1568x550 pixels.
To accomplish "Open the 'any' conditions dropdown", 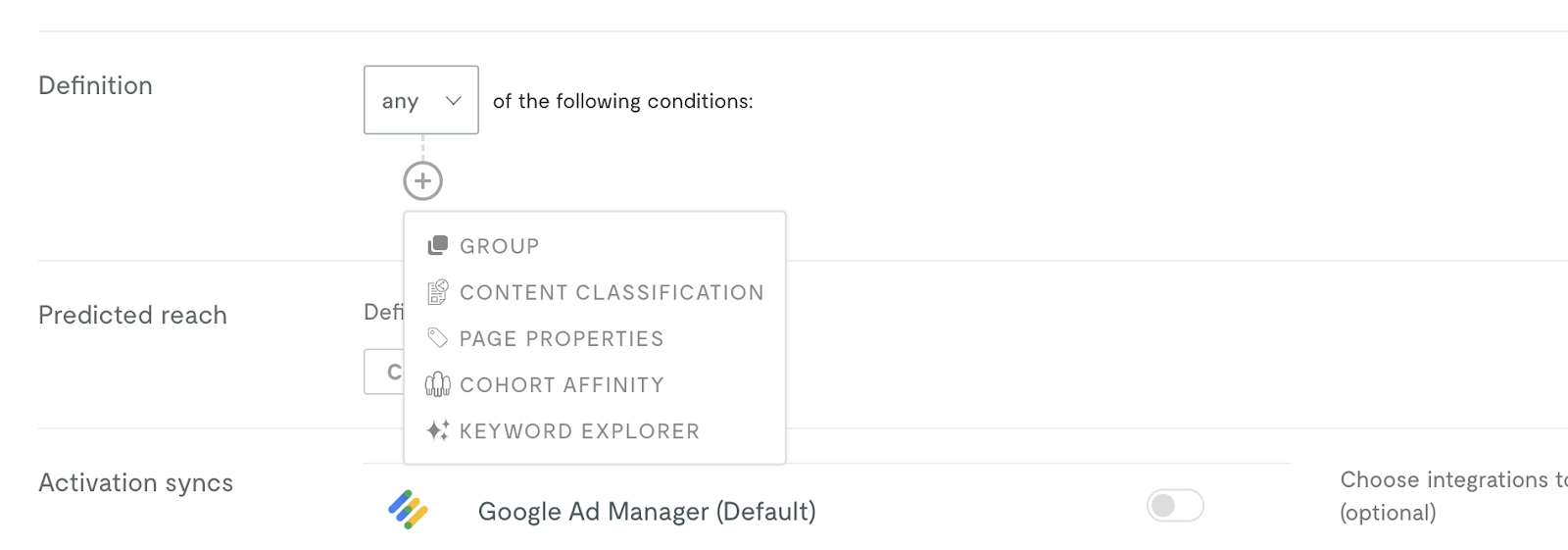I will pyautogui.click(x=421, y=100).
